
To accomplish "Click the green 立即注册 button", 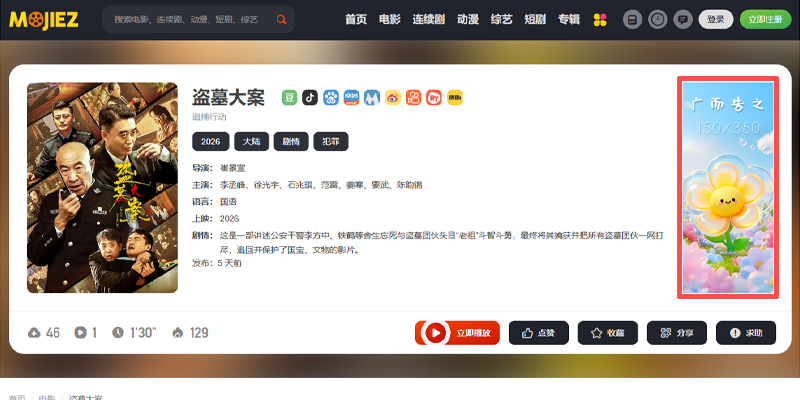I will coord(765,19).
